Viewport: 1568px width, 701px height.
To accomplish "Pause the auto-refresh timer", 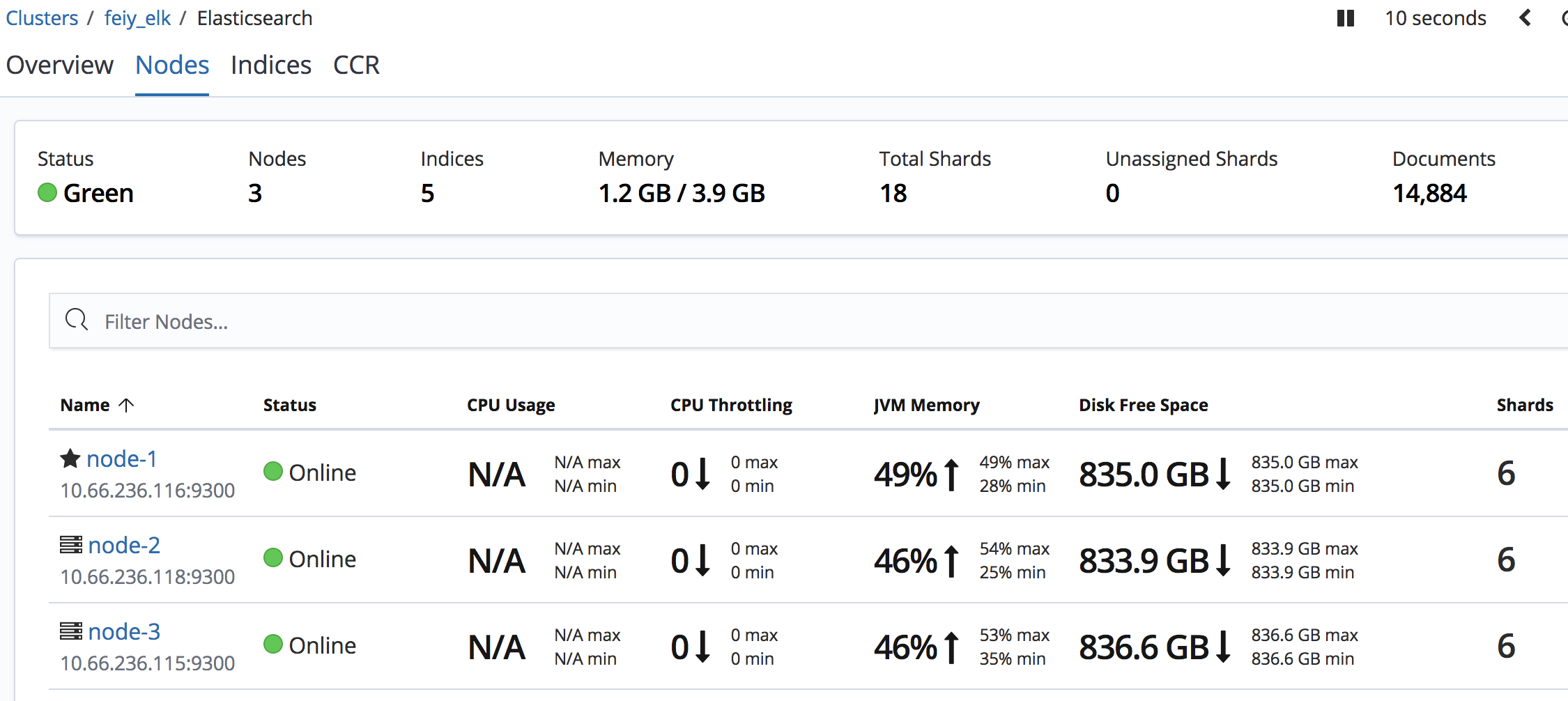I will [x=1345, y=18].
